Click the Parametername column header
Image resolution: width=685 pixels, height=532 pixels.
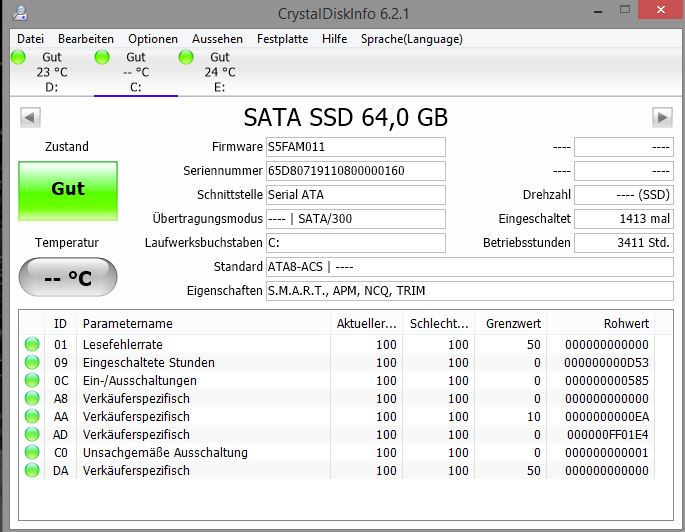[203, 324]
